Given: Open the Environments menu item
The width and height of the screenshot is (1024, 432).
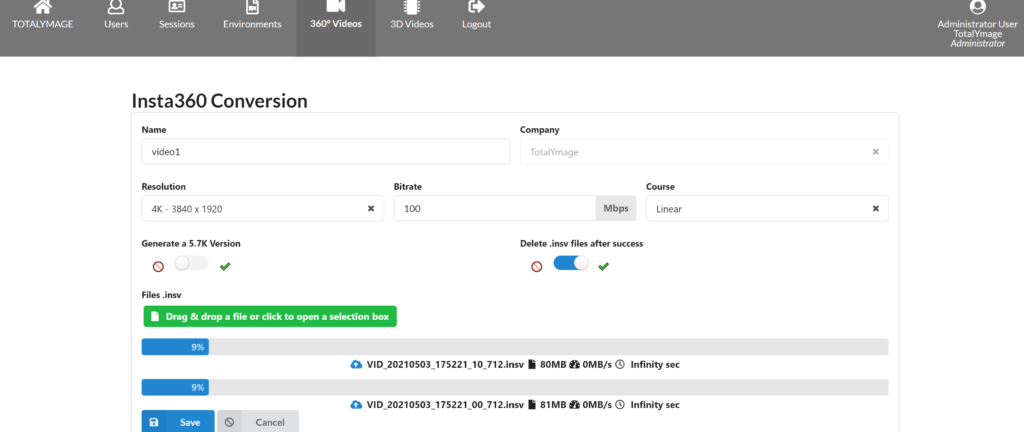Looking at the screenshot, I should (x=252, y=24).
